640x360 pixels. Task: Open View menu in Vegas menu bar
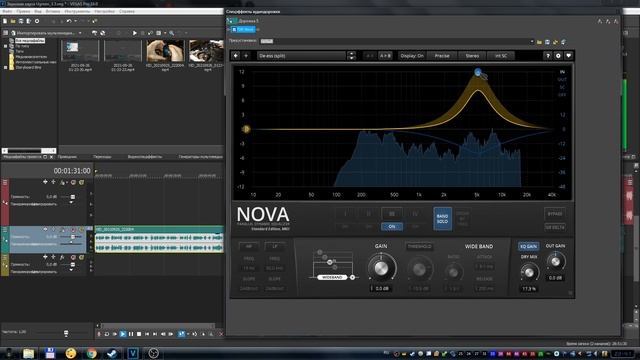click(38, 11)
